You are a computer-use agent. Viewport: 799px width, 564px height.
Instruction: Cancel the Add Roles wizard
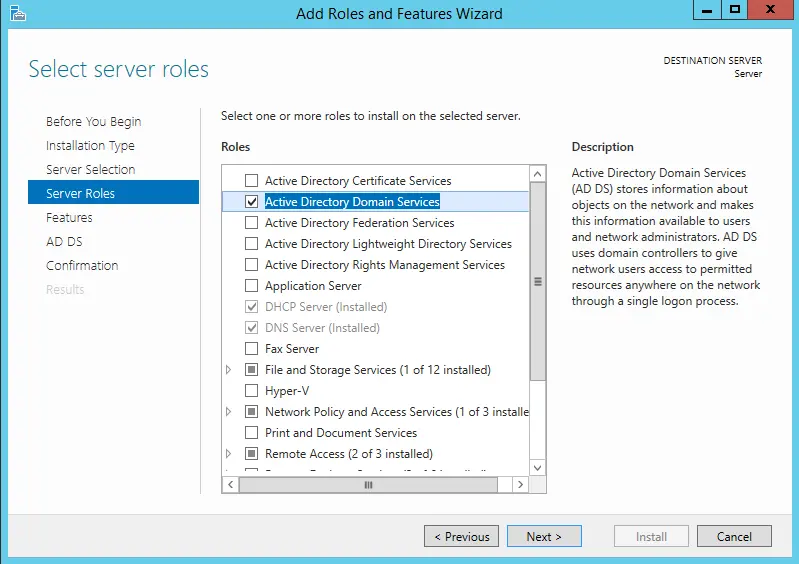point(734,537)
